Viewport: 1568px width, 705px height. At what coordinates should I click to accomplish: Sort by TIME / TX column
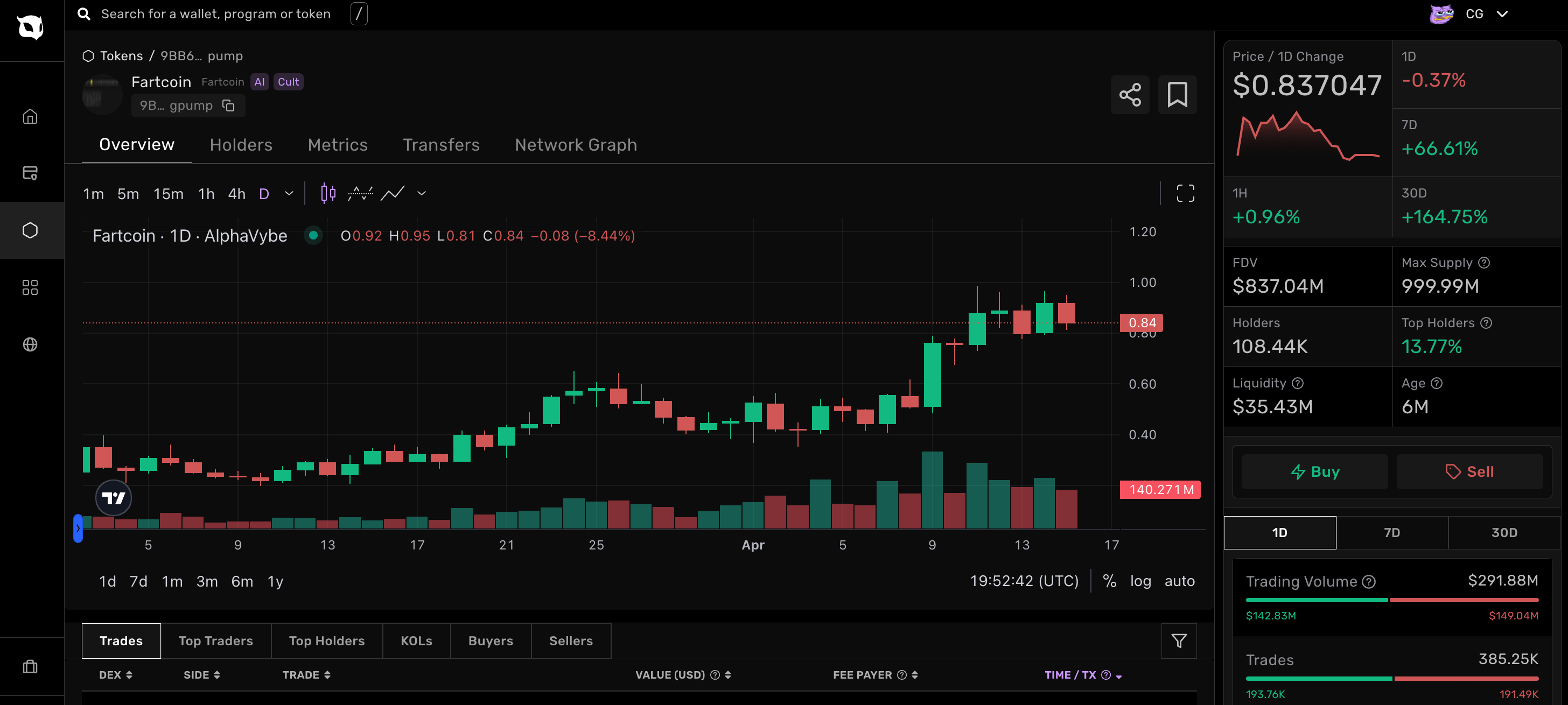point(1083,674)
